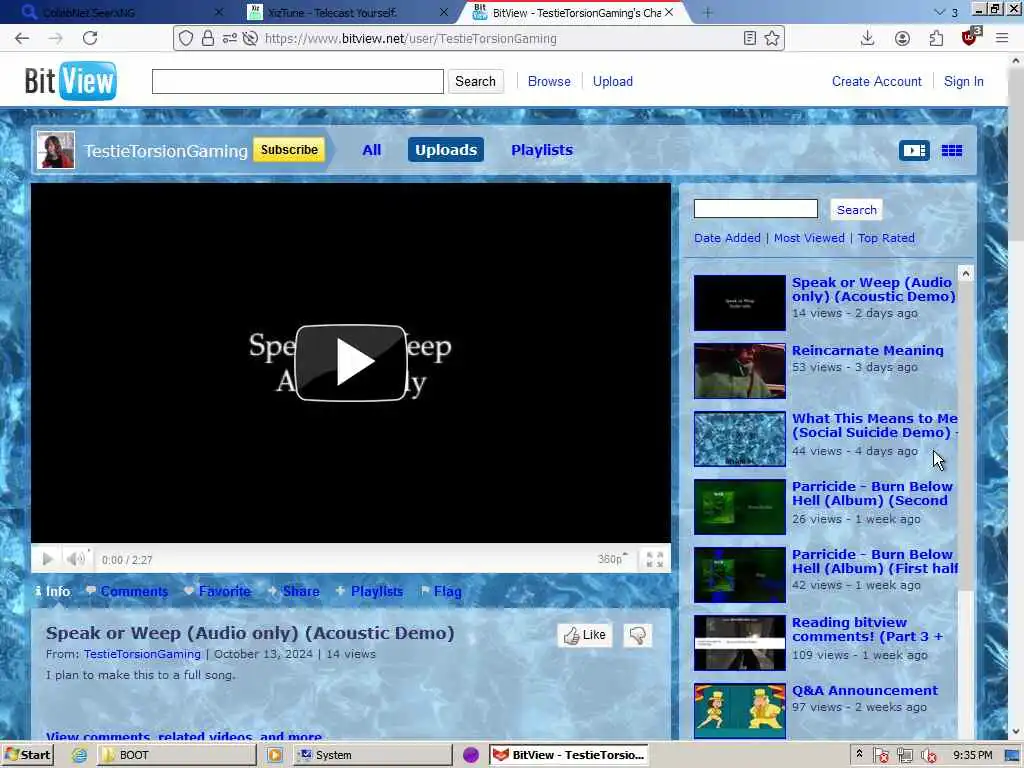Click the top Search button
Viewport: 1024px width, 768px height.
click(475, 82)
